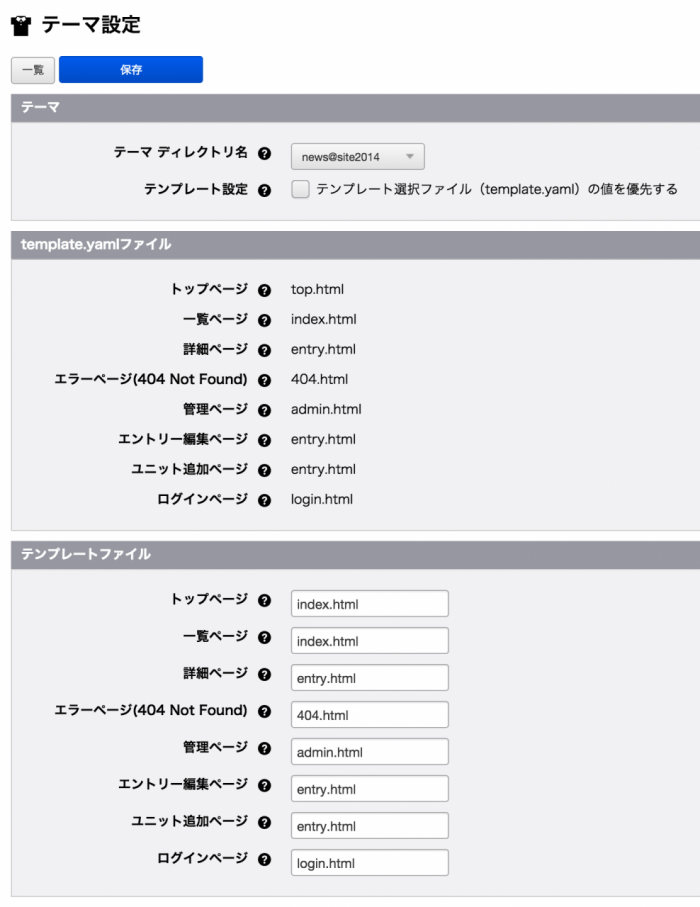Click help icon next to エラーページ input field
This screenshot has height=907, width=700.
[264, 711]
